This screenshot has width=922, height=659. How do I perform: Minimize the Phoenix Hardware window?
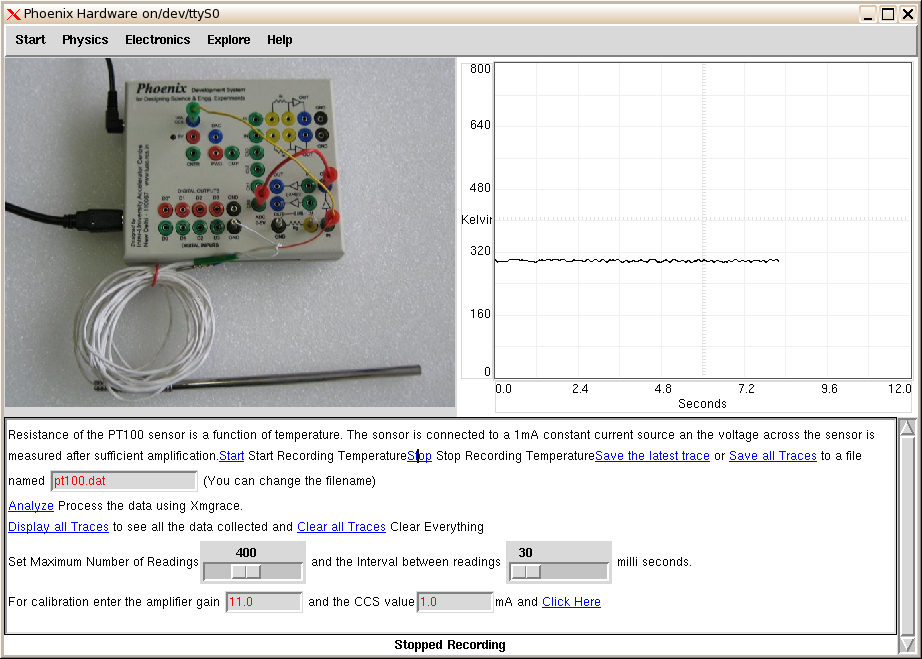868,14
